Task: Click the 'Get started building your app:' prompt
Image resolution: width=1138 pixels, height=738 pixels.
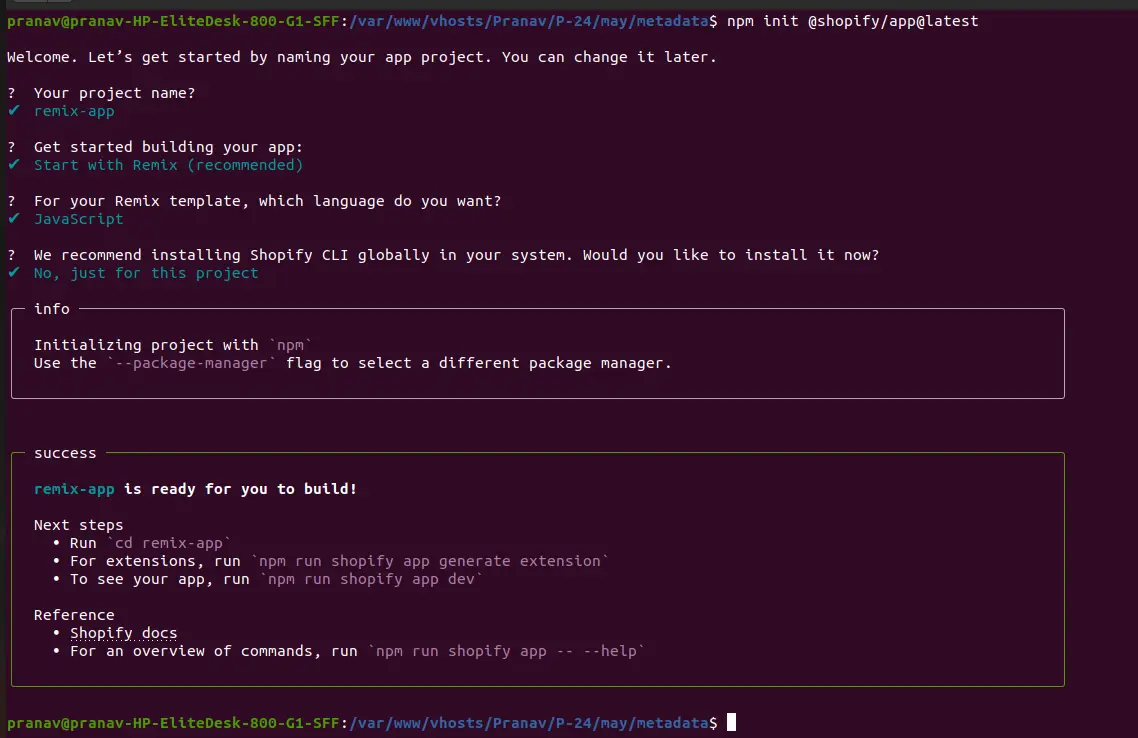Action: [x=168, y=147]
